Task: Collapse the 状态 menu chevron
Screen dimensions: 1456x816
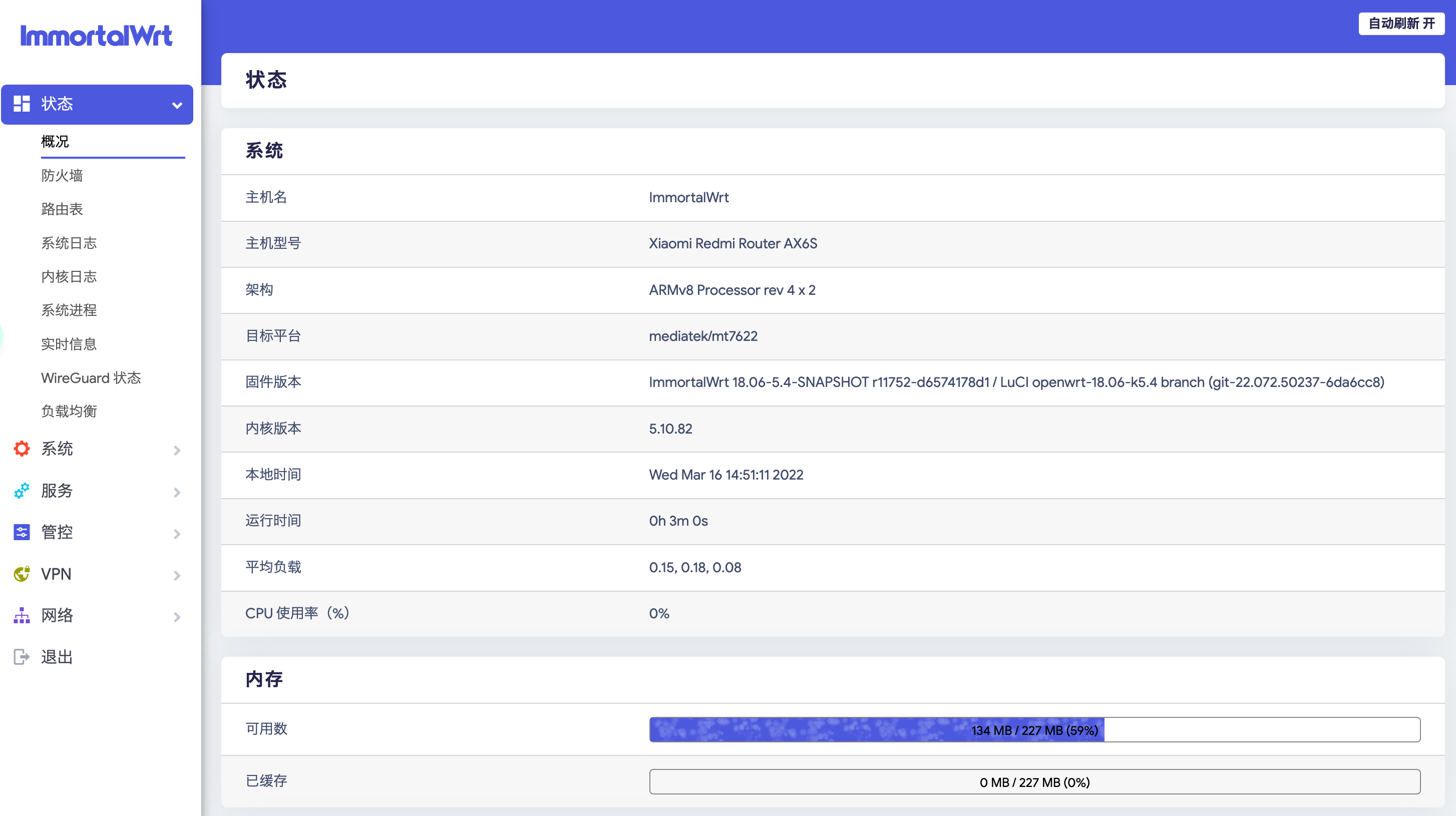Action: [177, 105]
